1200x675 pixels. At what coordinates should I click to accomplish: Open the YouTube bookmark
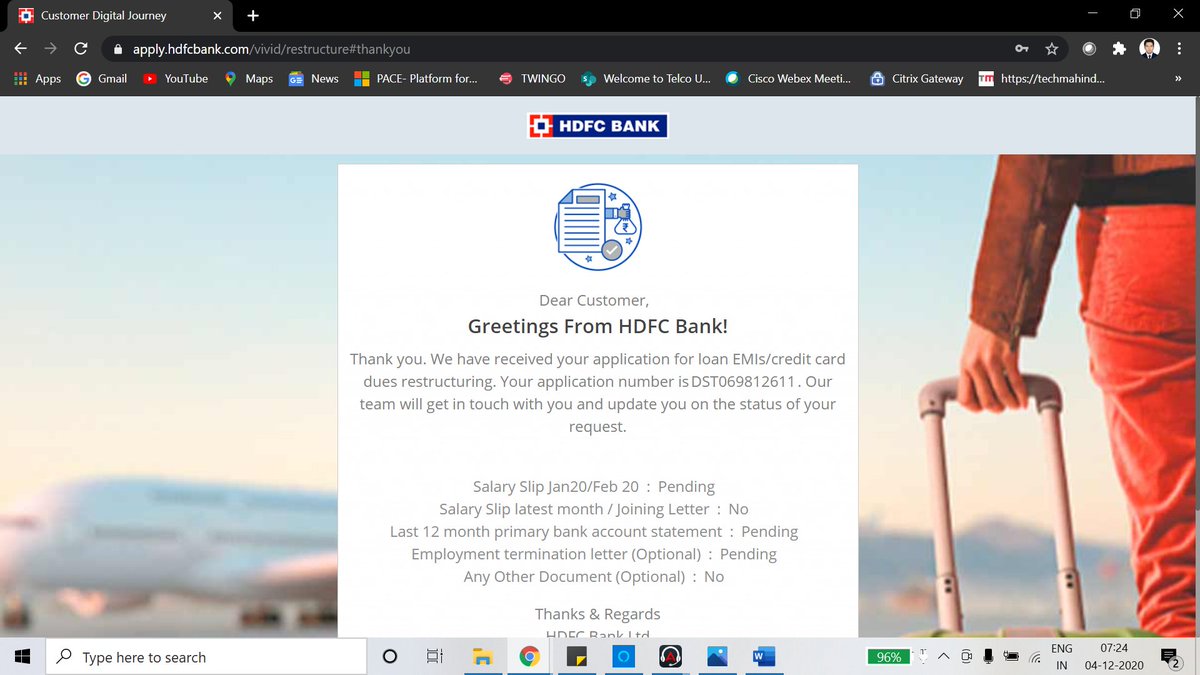tap(175, 78)
